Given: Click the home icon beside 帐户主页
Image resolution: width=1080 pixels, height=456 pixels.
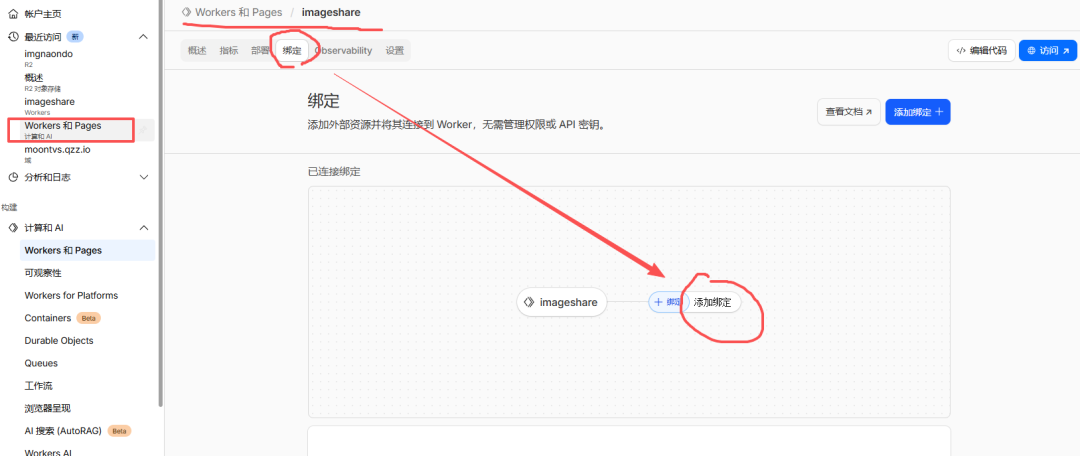Looking at the screenshot, I should 13,15.
